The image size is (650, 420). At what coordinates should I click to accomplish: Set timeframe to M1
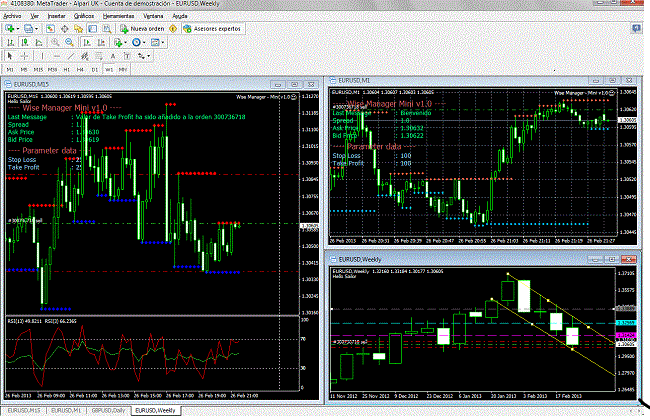tap(10, 70)
